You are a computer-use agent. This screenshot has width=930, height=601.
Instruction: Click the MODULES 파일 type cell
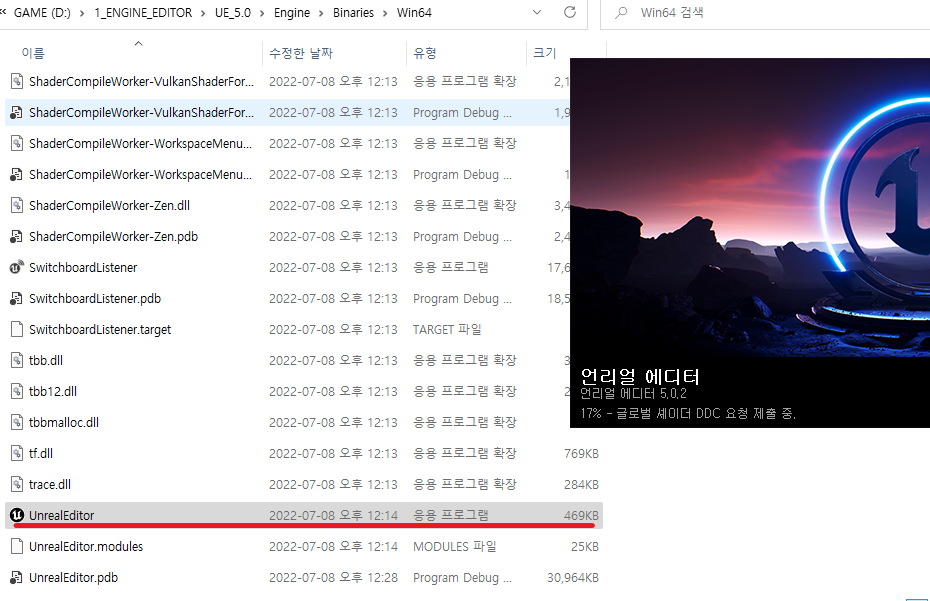click(x=455, y=546)
